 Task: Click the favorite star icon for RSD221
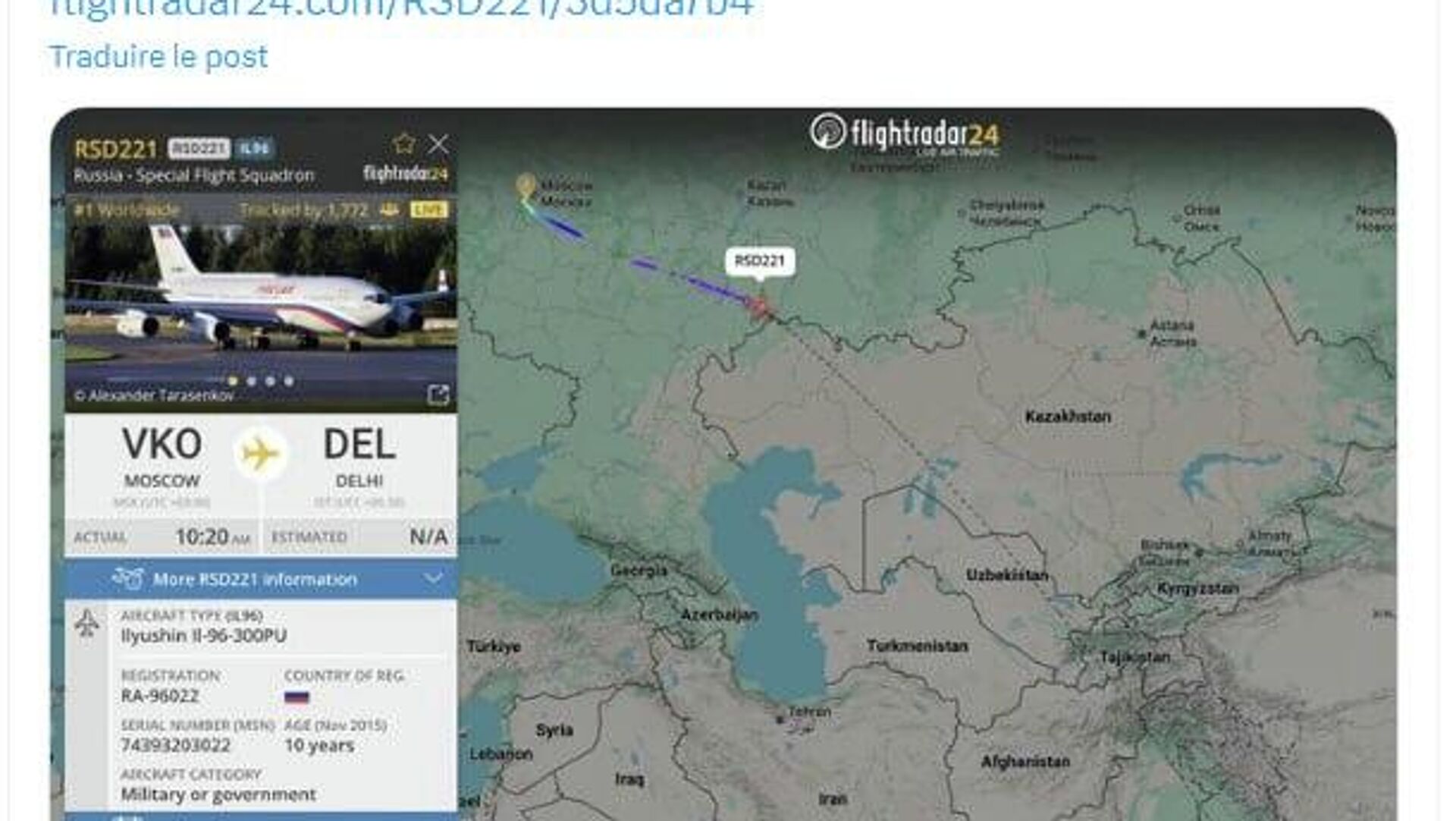click(x=404, y=143)
